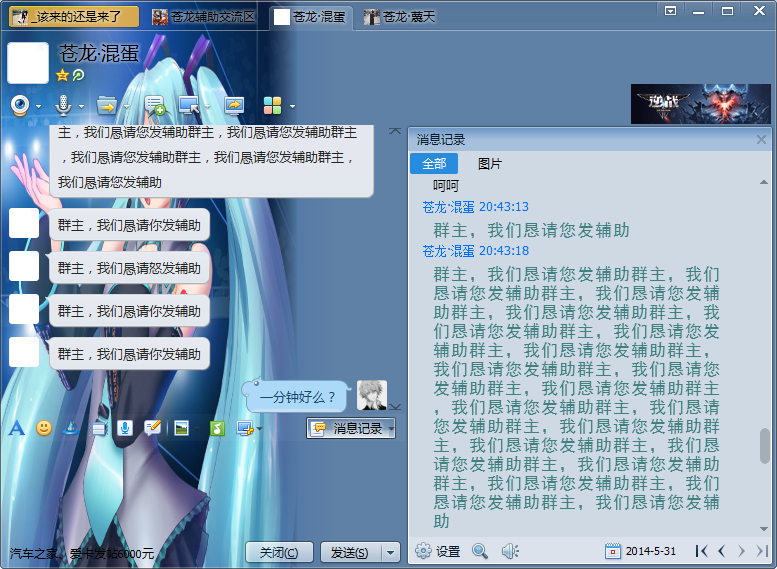Go to previous history page
This screenshot has height=569, width=777.
(x=722, y=551)
